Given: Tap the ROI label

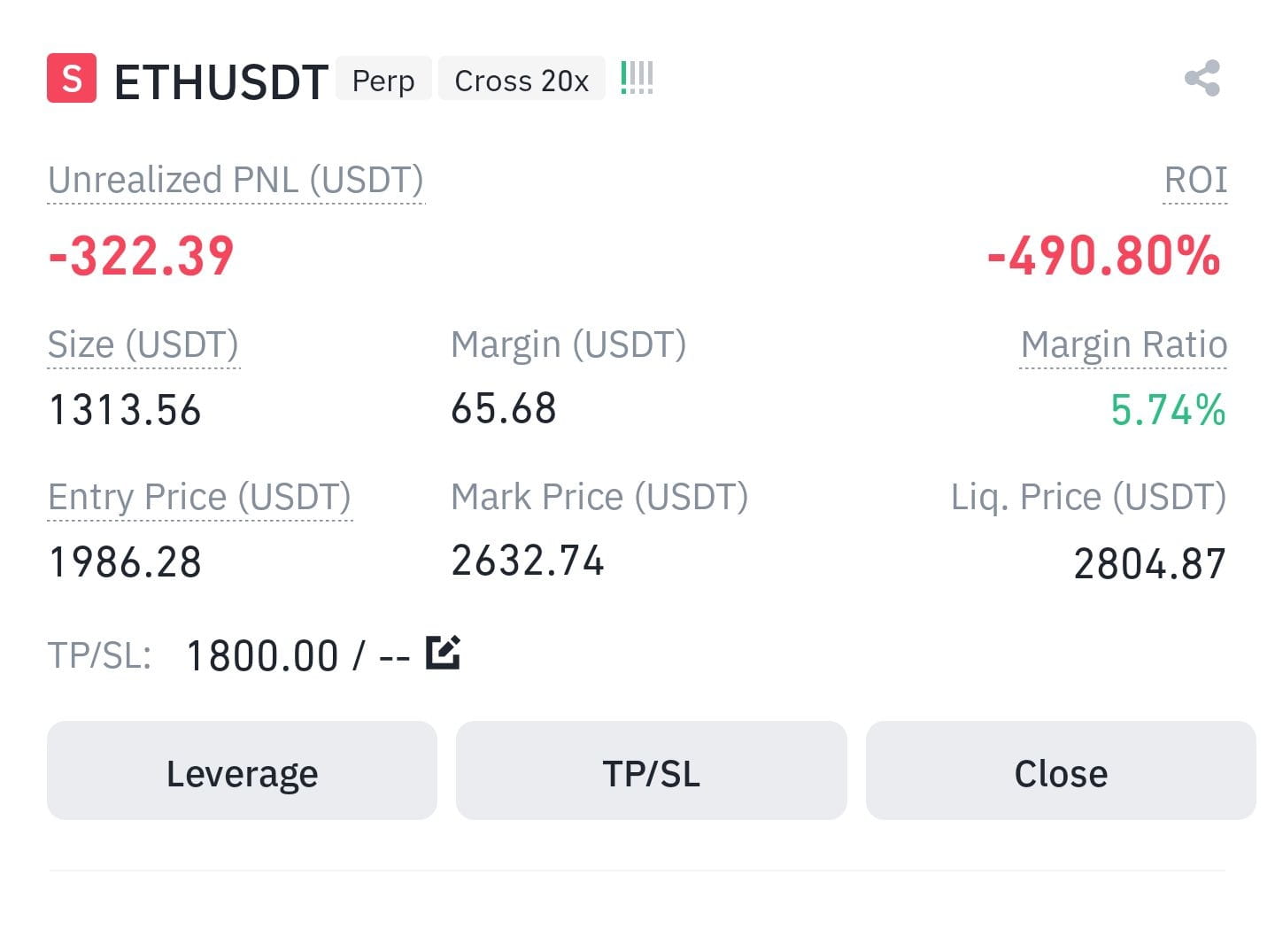Looking at the screenshot, I should [x=1195, y=180].
